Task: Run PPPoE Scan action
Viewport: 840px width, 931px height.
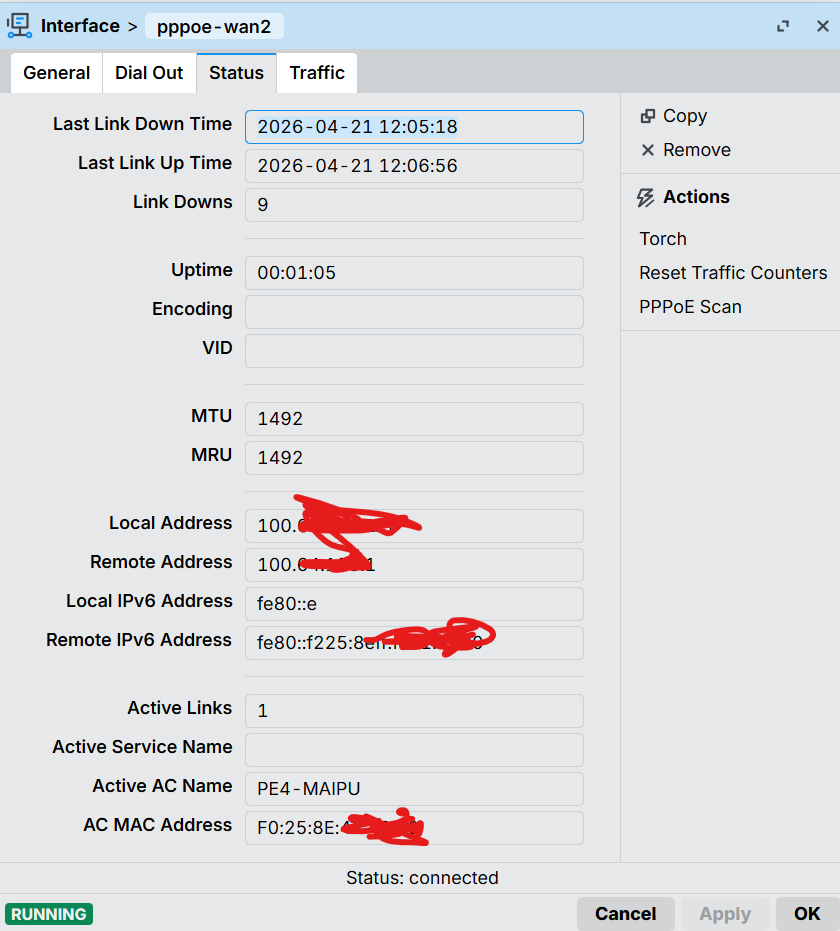Action: click(690, 307)
